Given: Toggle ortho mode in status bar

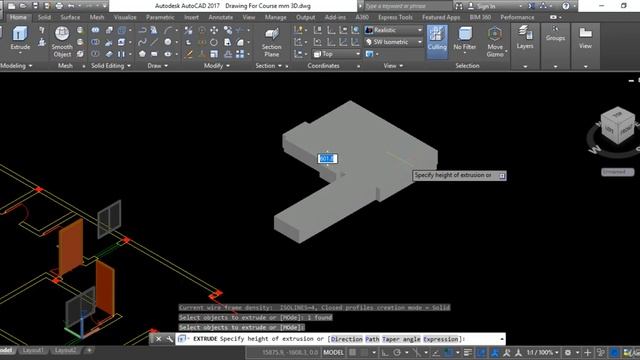Looking at the screenshot, I should point(384,352).
